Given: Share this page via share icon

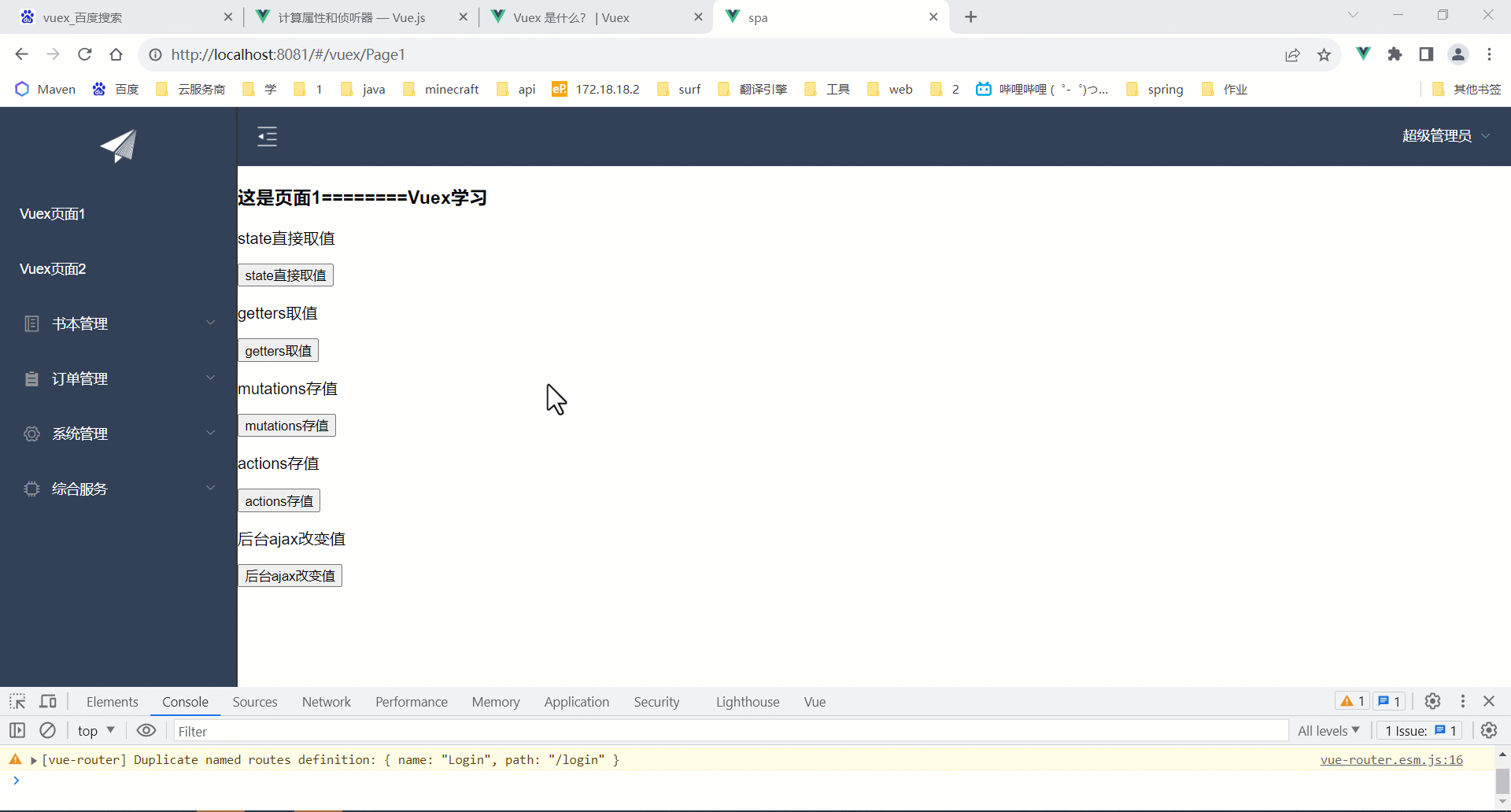Looking at the screenshot, I should tap(1292, 54).
